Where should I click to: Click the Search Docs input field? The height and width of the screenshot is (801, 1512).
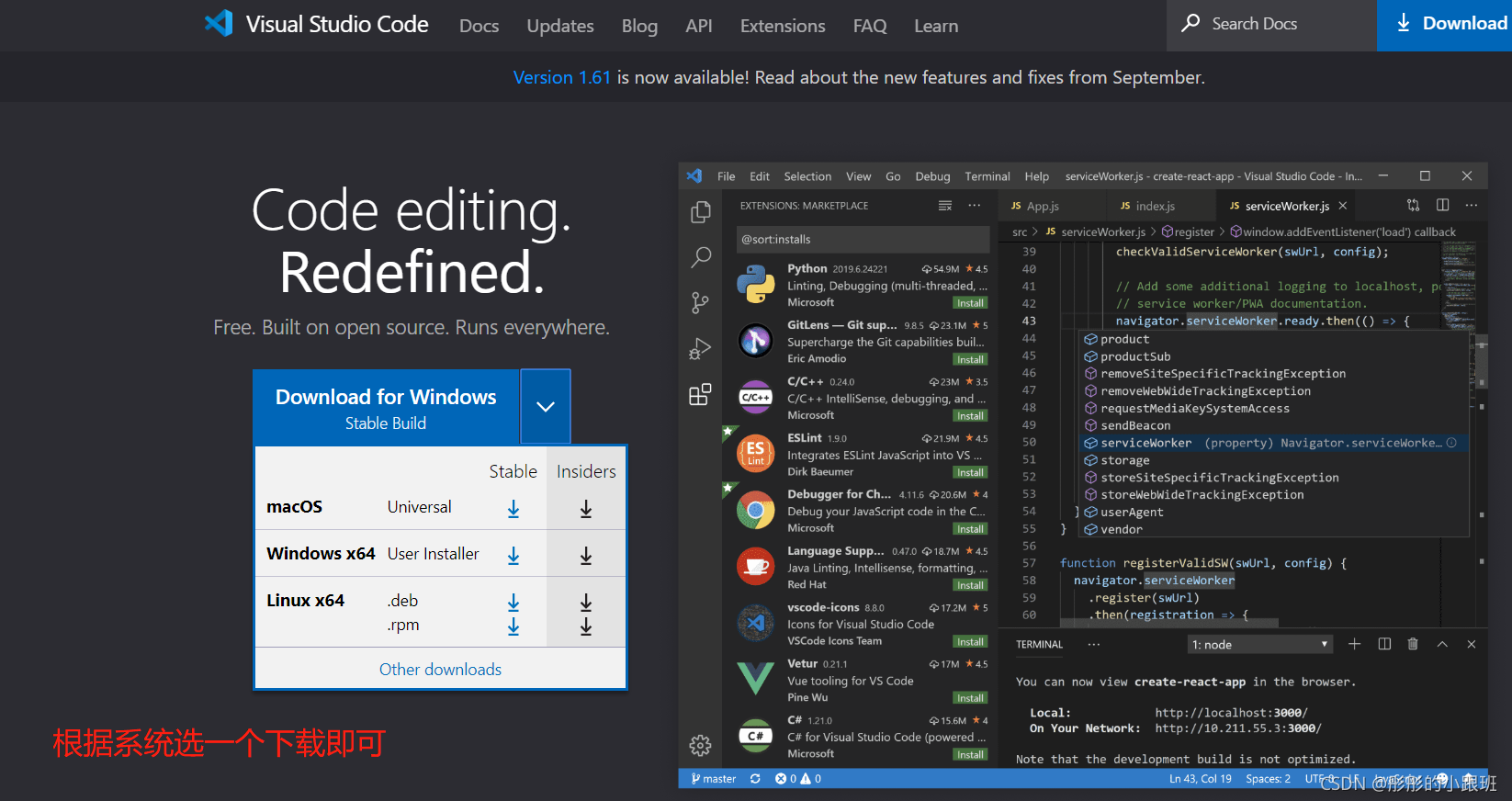click(1271, 25)
